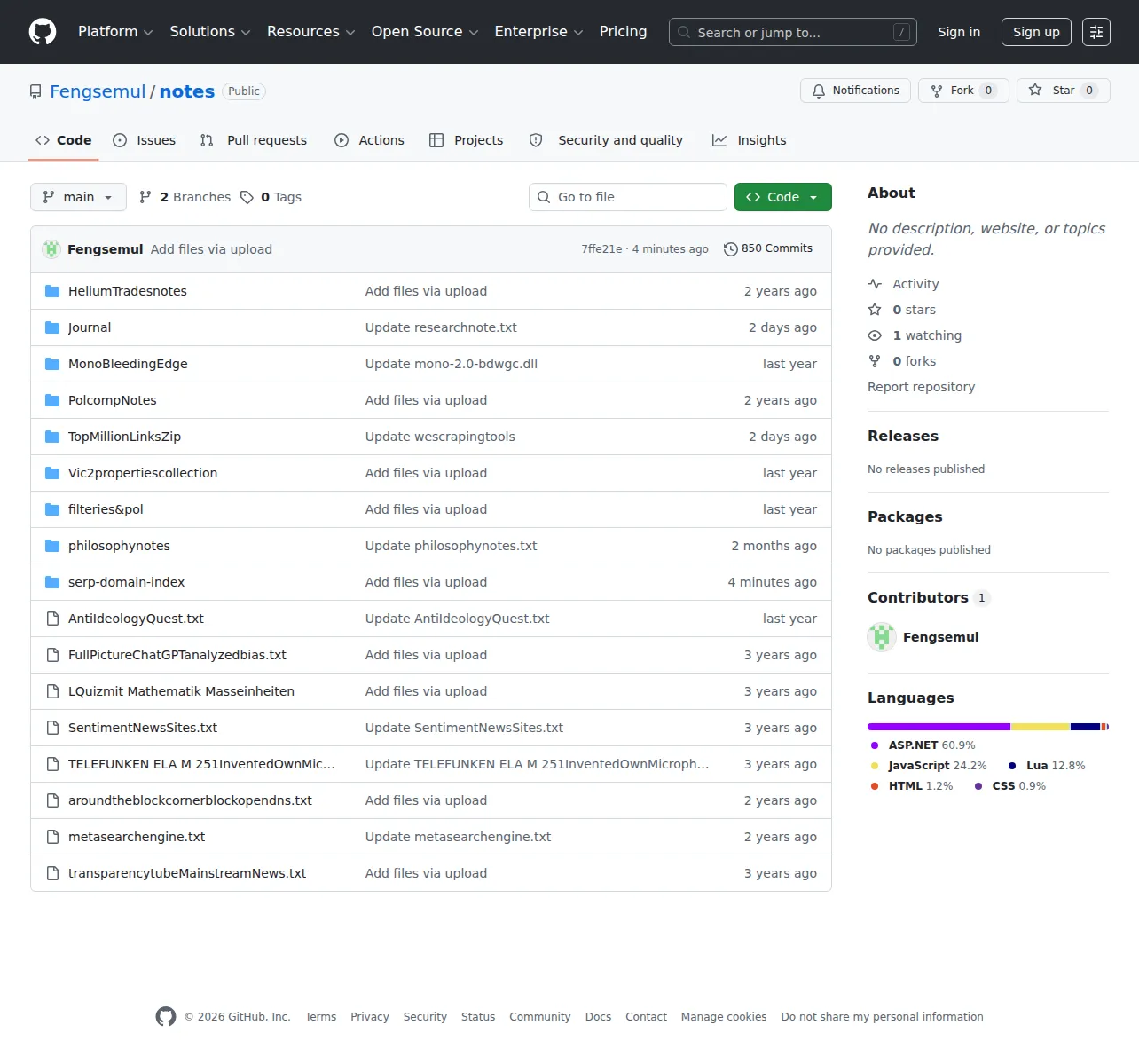Expand the Resources menu
1139x1064 pixels.
click(x=311, y=32)
